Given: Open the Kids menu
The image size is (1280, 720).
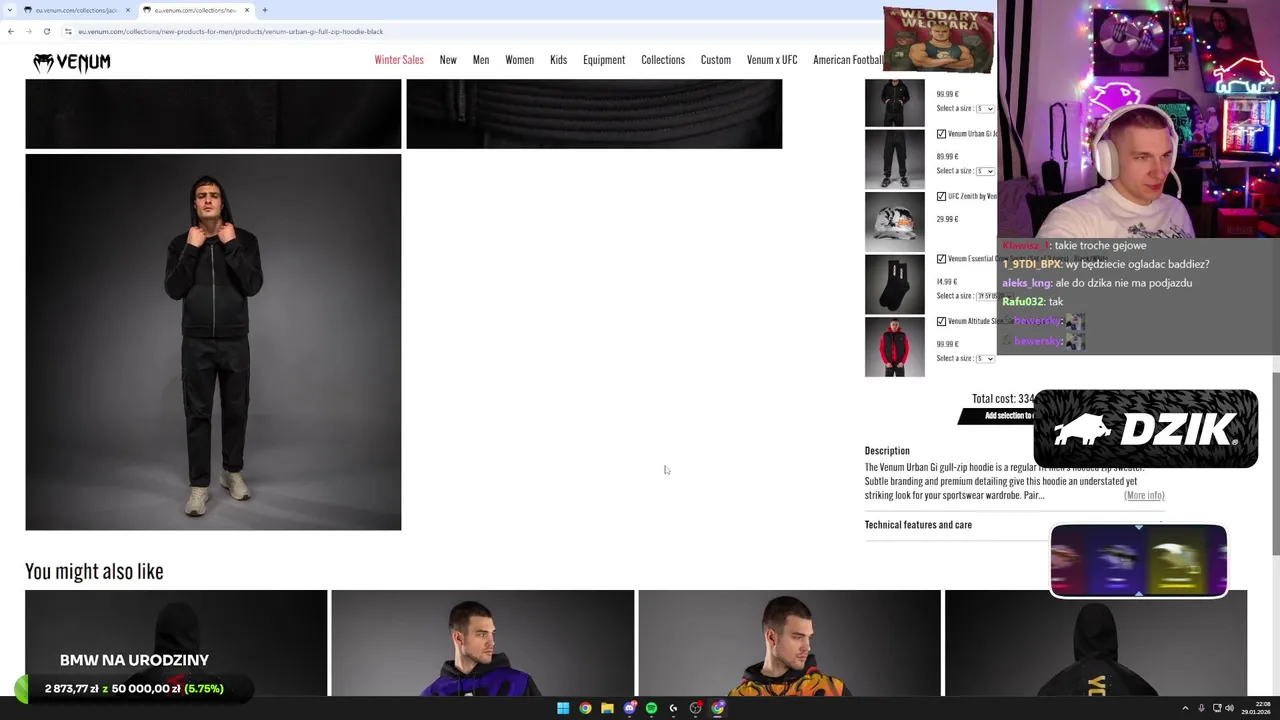Looking at the screenshot, I should tap(558, 60).
